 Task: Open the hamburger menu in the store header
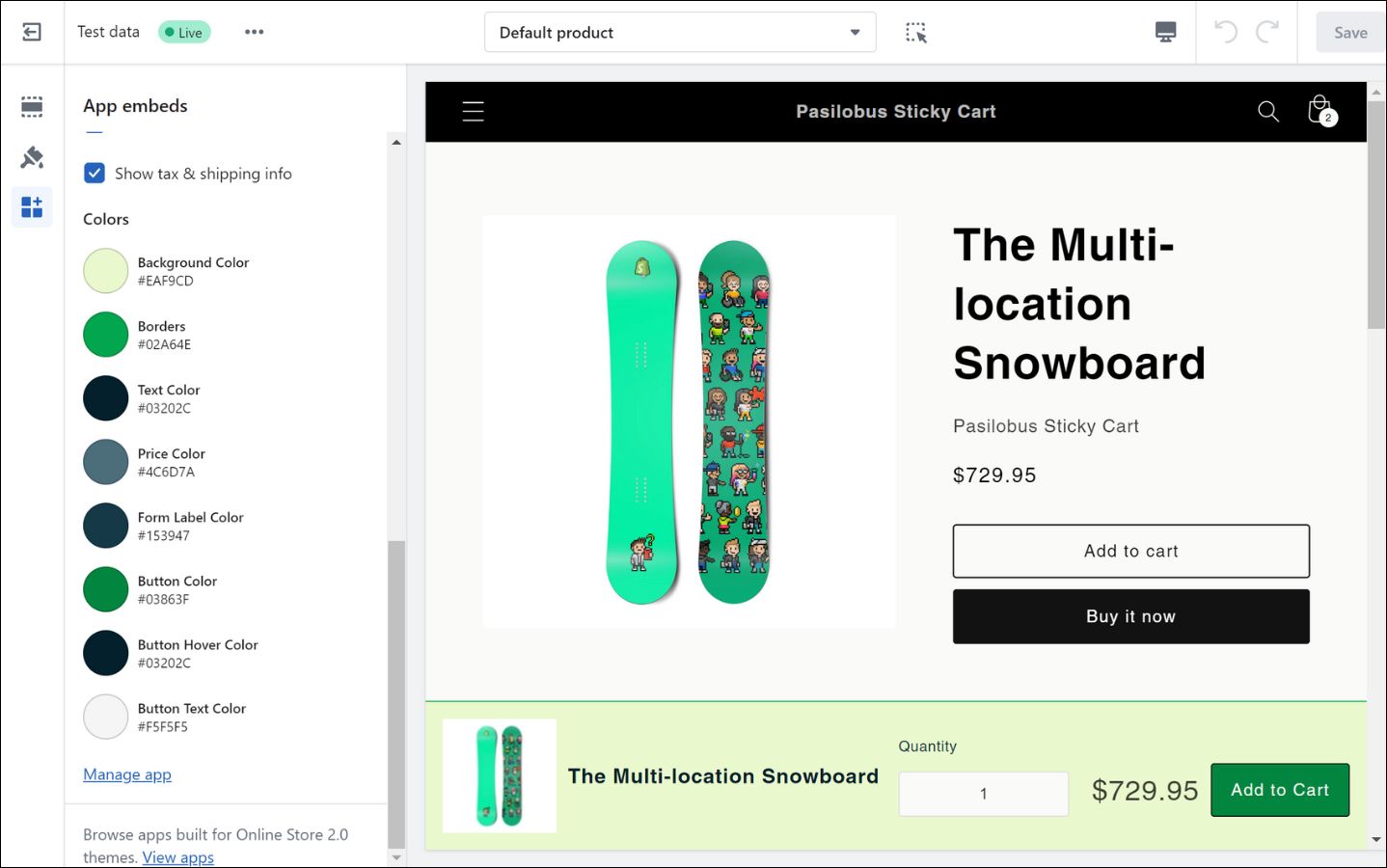point(473,112)
